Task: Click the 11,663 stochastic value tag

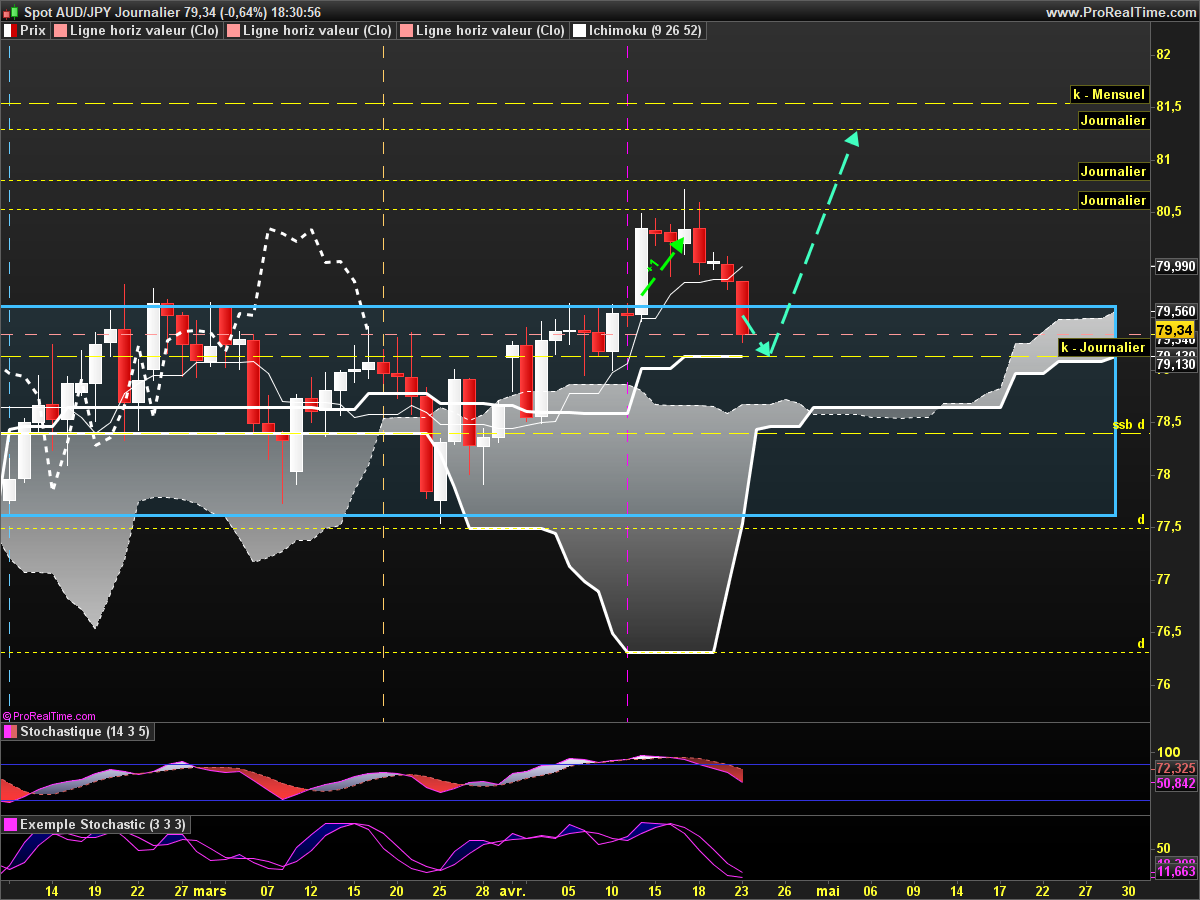Action: click(1175, 872)
